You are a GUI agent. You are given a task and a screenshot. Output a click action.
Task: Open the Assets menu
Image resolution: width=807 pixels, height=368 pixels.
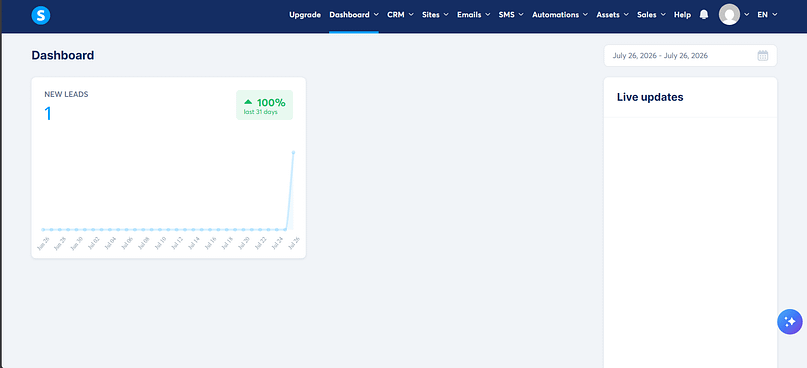click(x=612, y=15)
